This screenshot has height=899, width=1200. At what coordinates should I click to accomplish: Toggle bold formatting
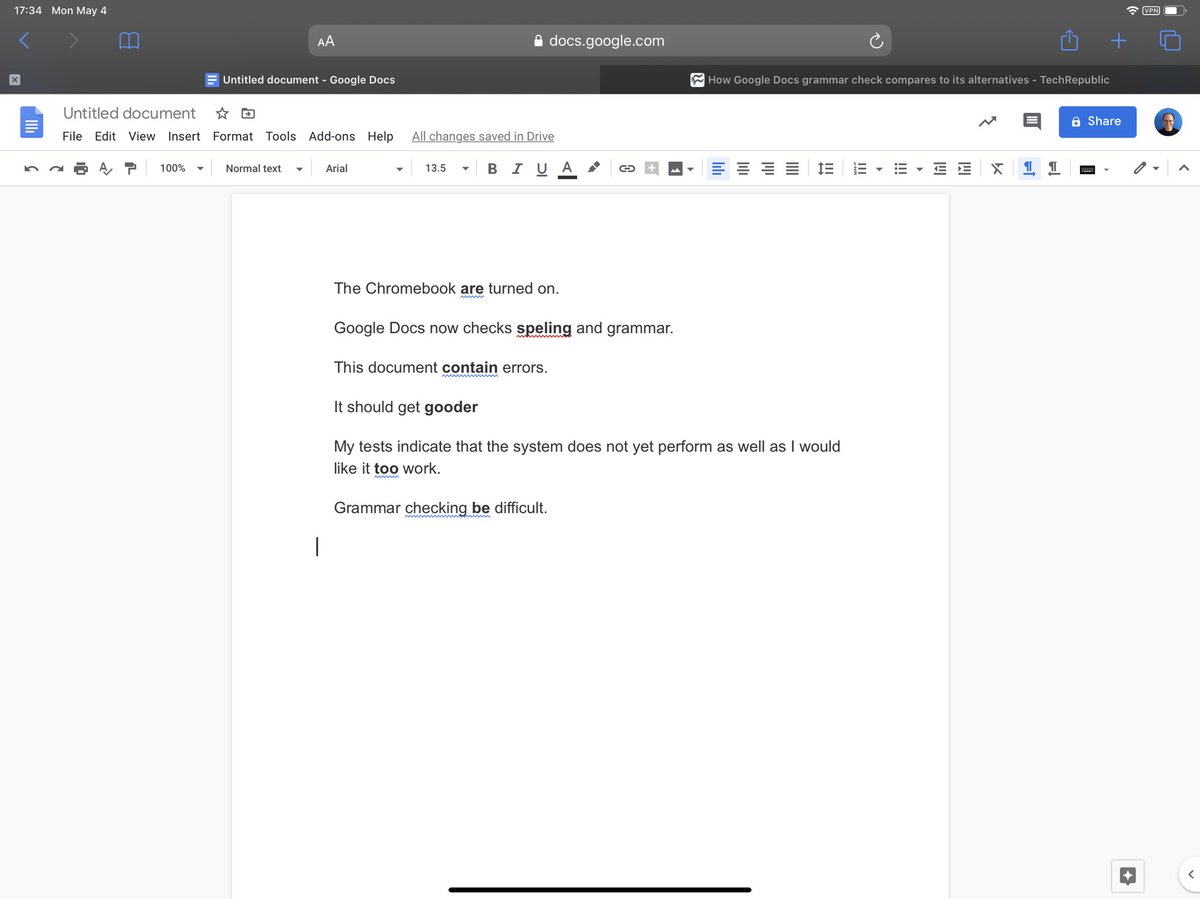point(492,168)
